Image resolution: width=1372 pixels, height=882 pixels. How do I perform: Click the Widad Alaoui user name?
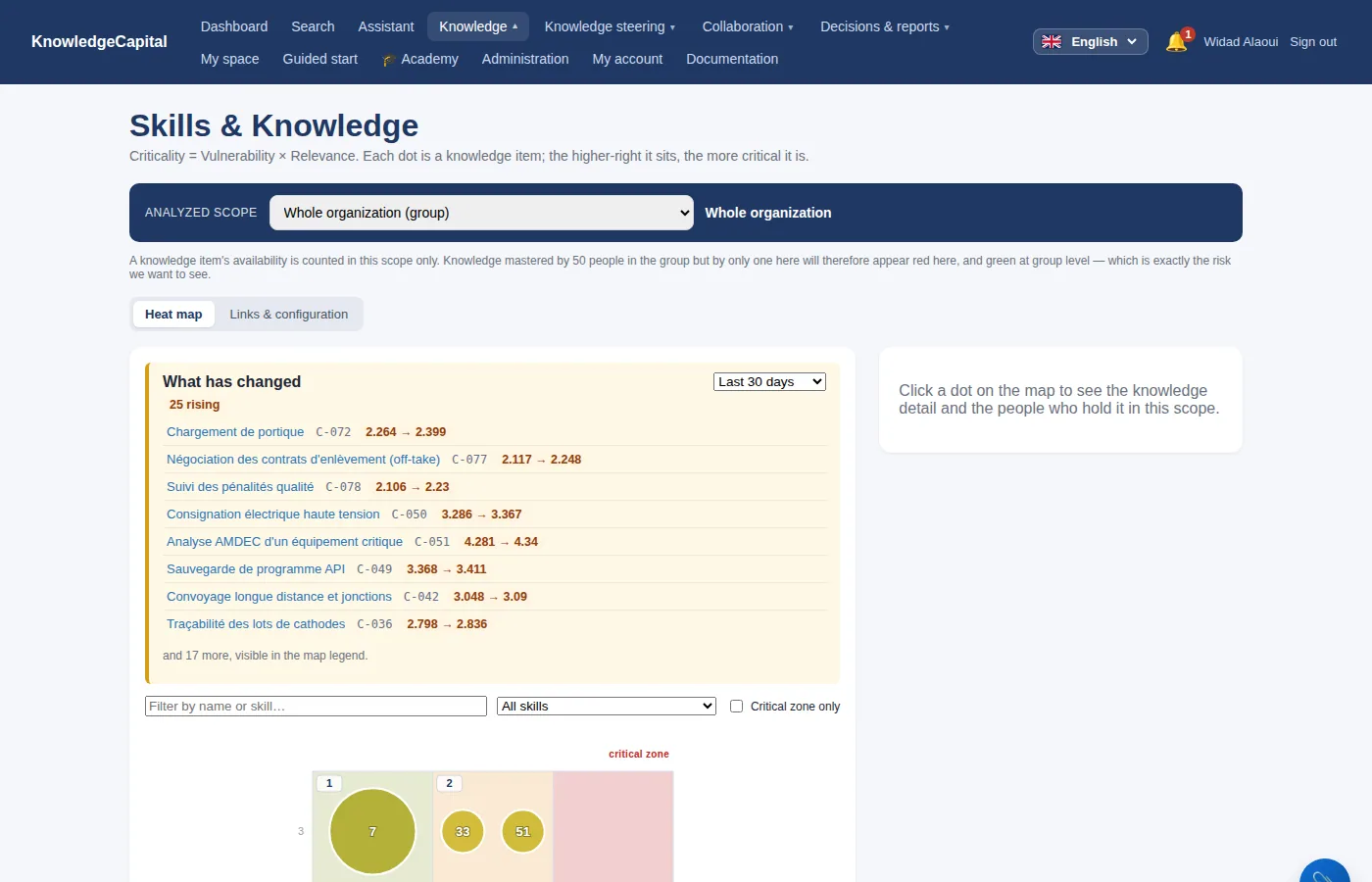coord(1241,42)
